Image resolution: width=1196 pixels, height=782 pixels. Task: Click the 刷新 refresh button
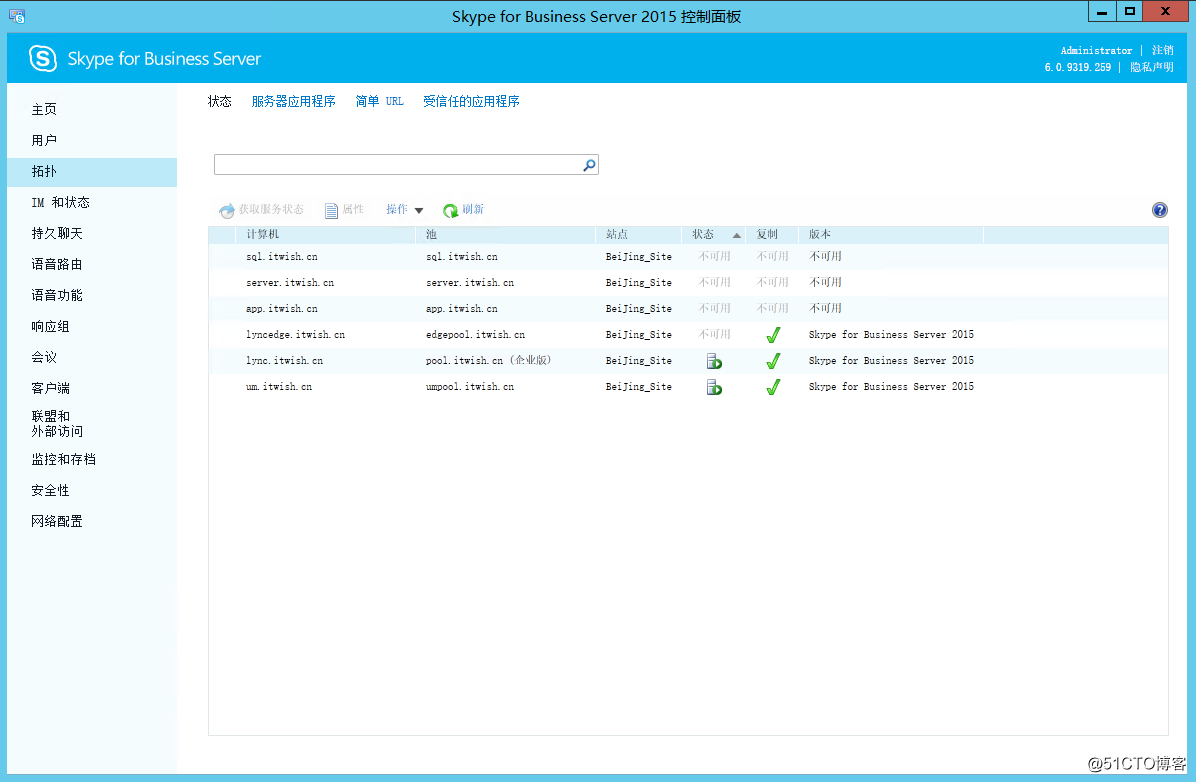[x=464, y=210]
